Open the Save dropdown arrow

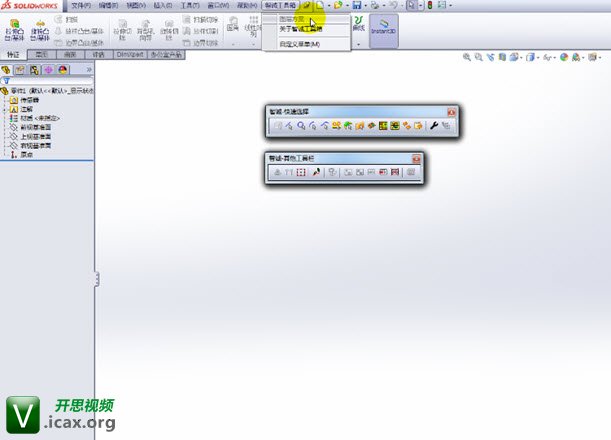tap(366, 5)
